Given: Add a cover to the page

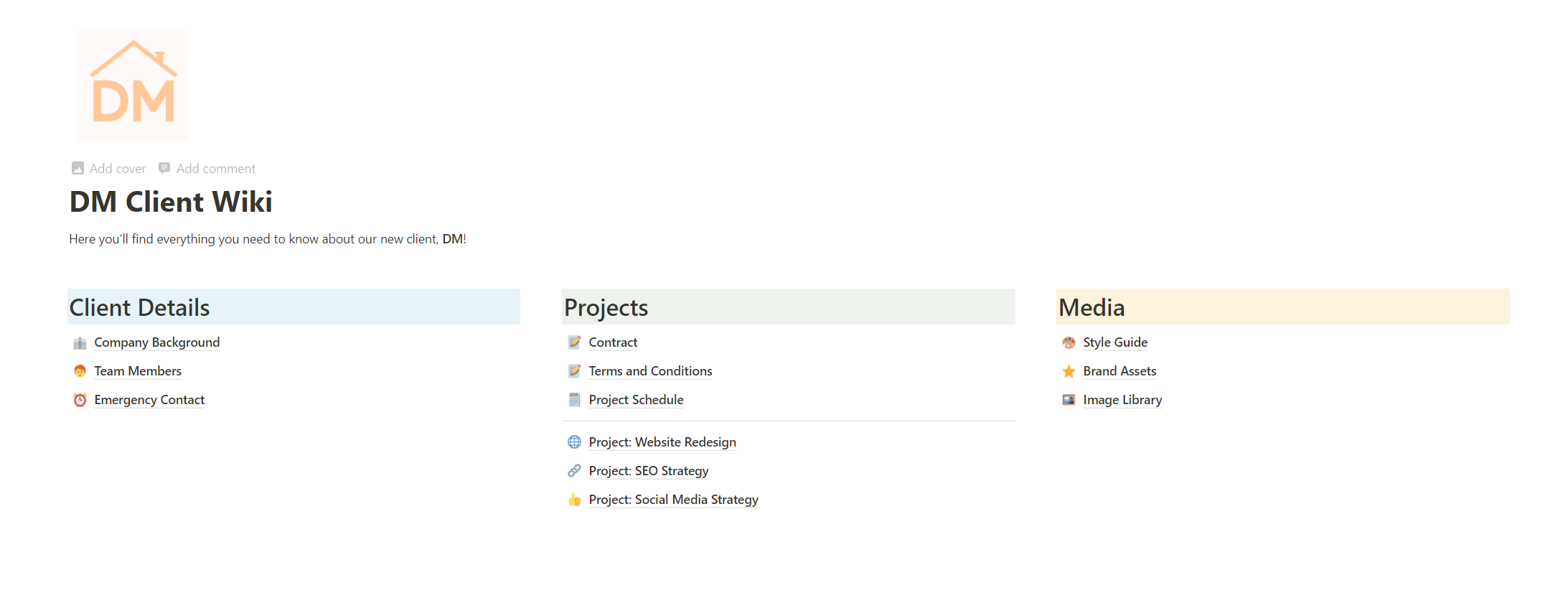Looking at the screenshot, I should (109, 169).
